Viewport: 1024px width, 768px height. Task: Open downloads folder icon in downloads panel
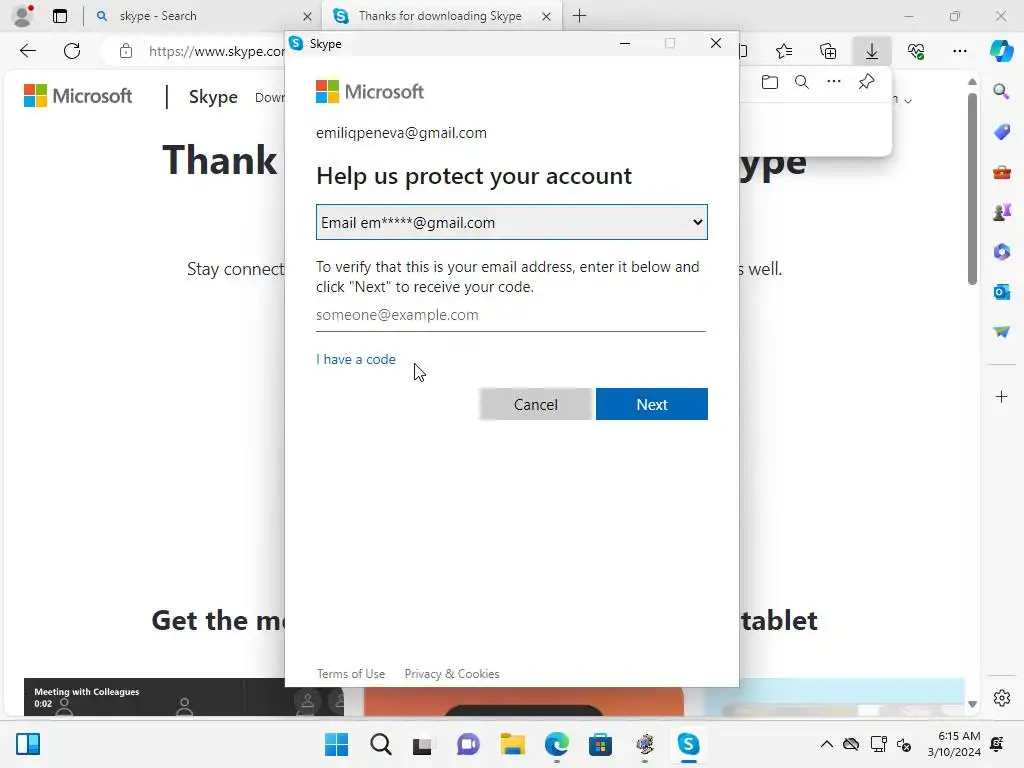pyautogui.click(x=770, y=82)
